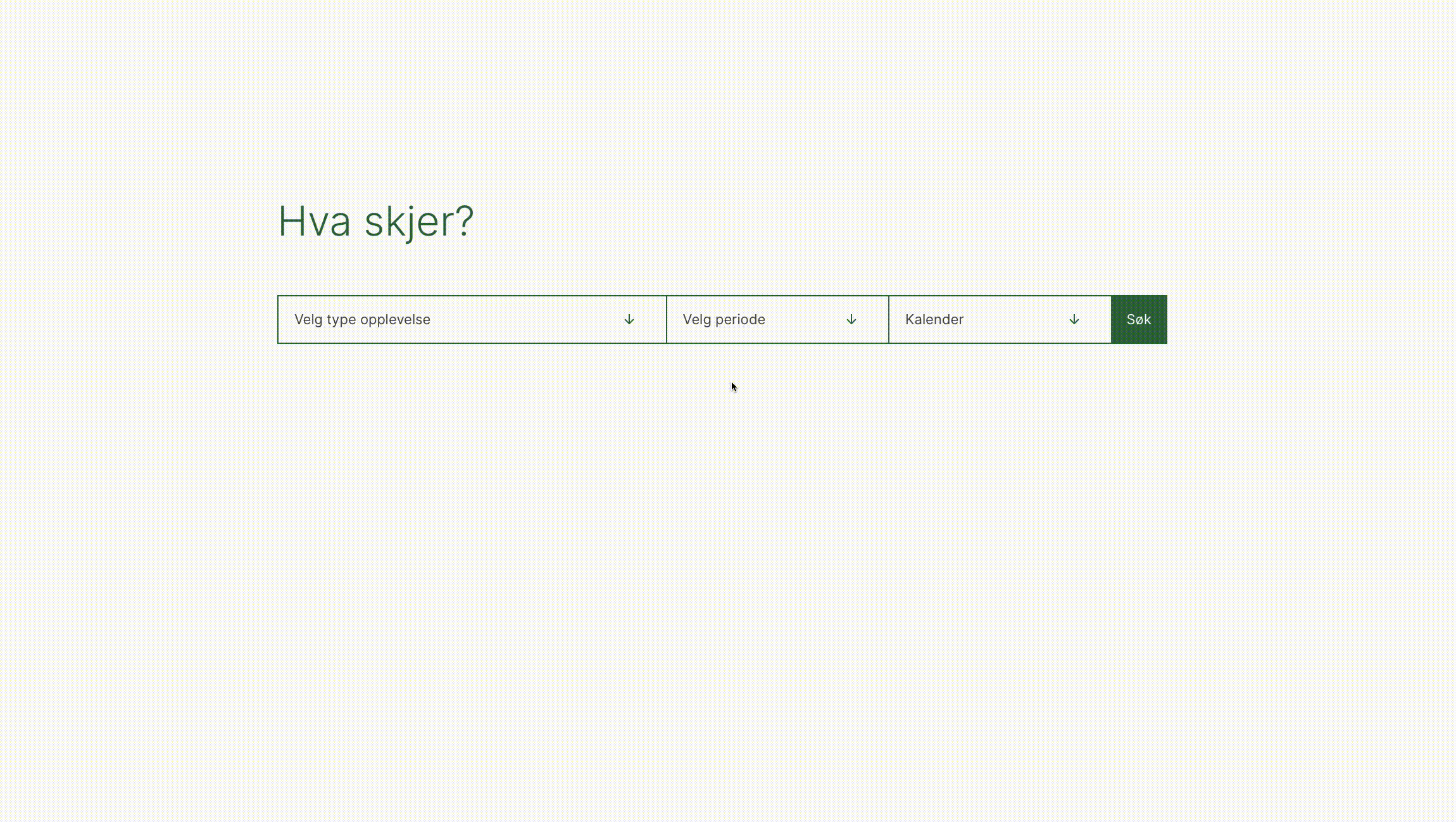Click the green 'Søk' button
Image resolution: width=1456 pixels, height=822 pixels.
[1139, 319]
